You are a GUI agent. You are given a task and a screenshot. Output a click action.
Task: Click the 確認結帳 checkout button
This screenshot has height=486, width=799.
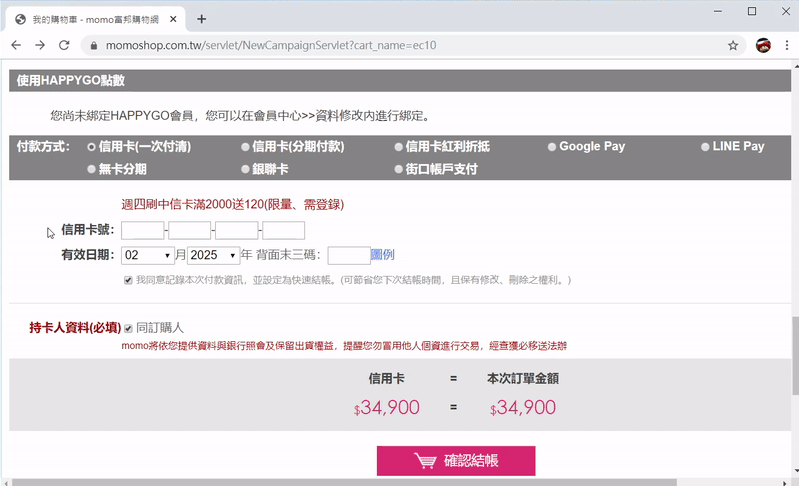(x=456, y=461)
